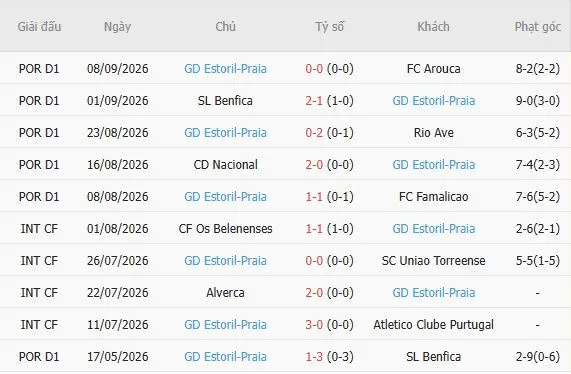The height and width of the screenshot is (374, 571).
Task: Click the Khách column header
Action: point(433,27)
